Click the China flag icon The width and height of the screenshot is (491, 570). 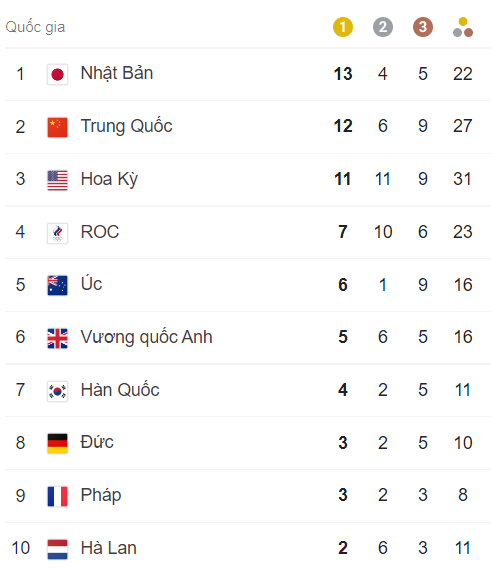coord(57,127)
